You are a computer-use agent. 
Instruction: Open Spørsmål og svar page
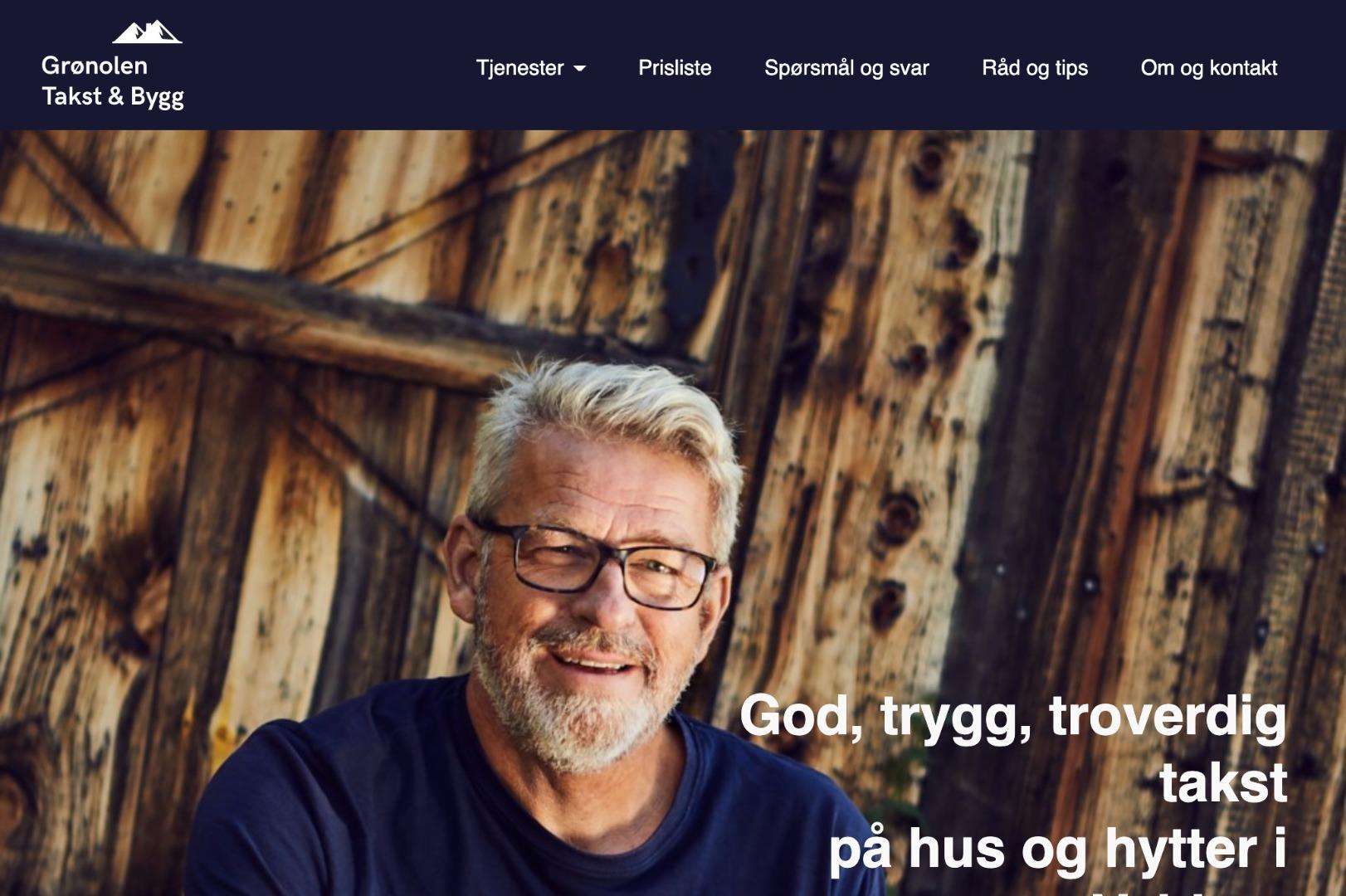tap(846, 68)
